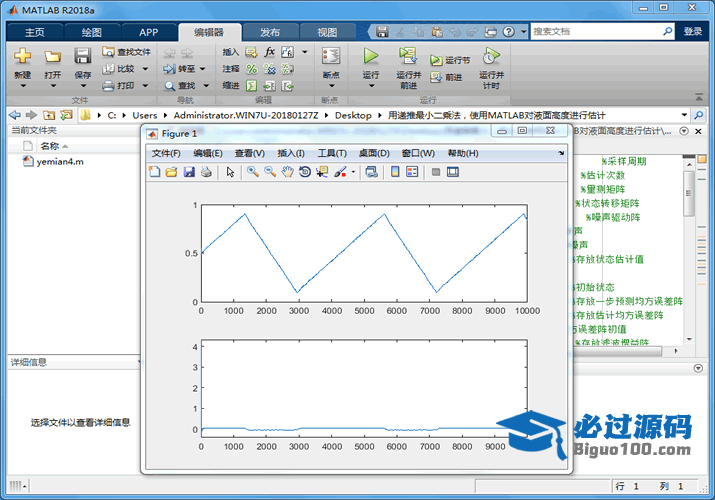Click the Zoom In tool in Figure toolbar
The height and width of the screenshot is (500, 715).
[x=253, y=172]
